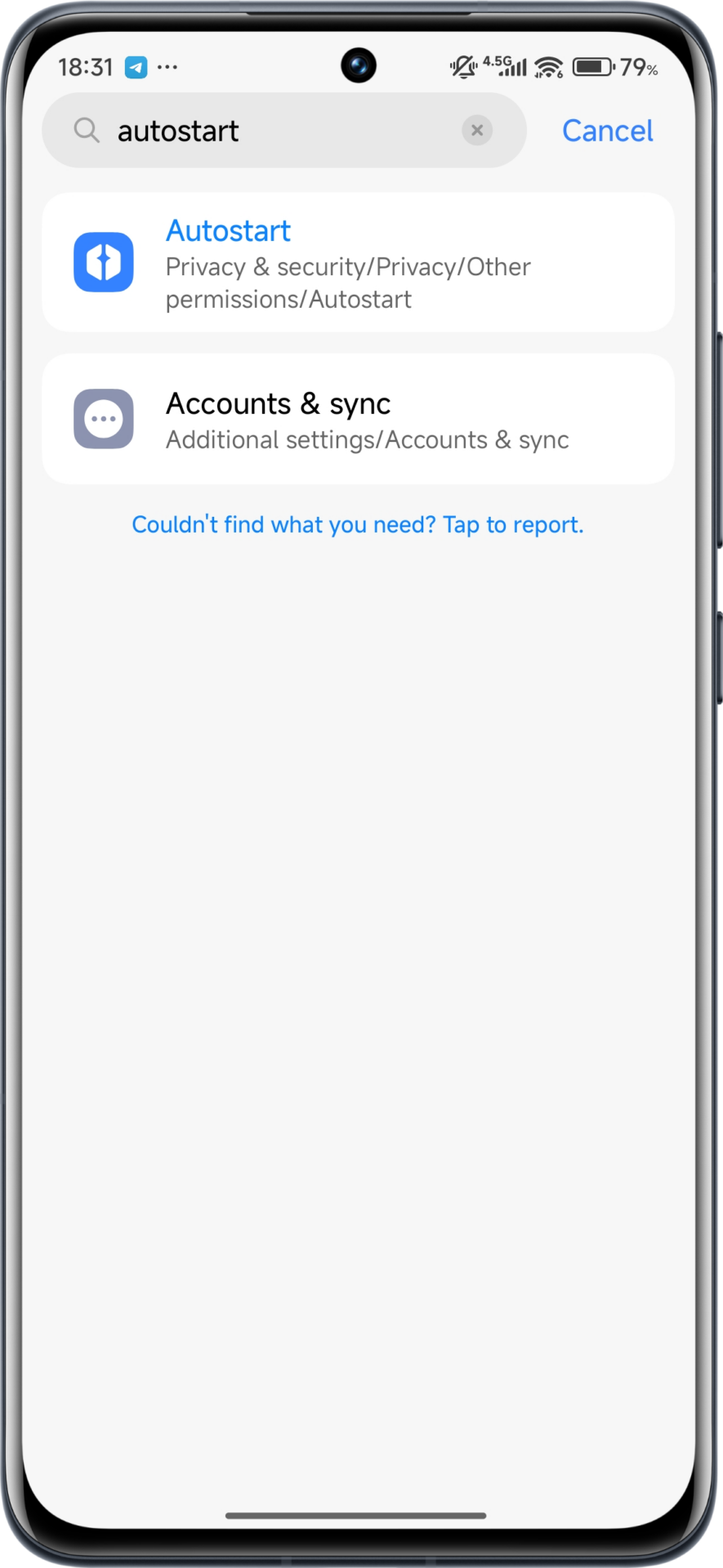Tap the Wi-Fi status icon
723x1568 pixels.
(x=549, y=67)
